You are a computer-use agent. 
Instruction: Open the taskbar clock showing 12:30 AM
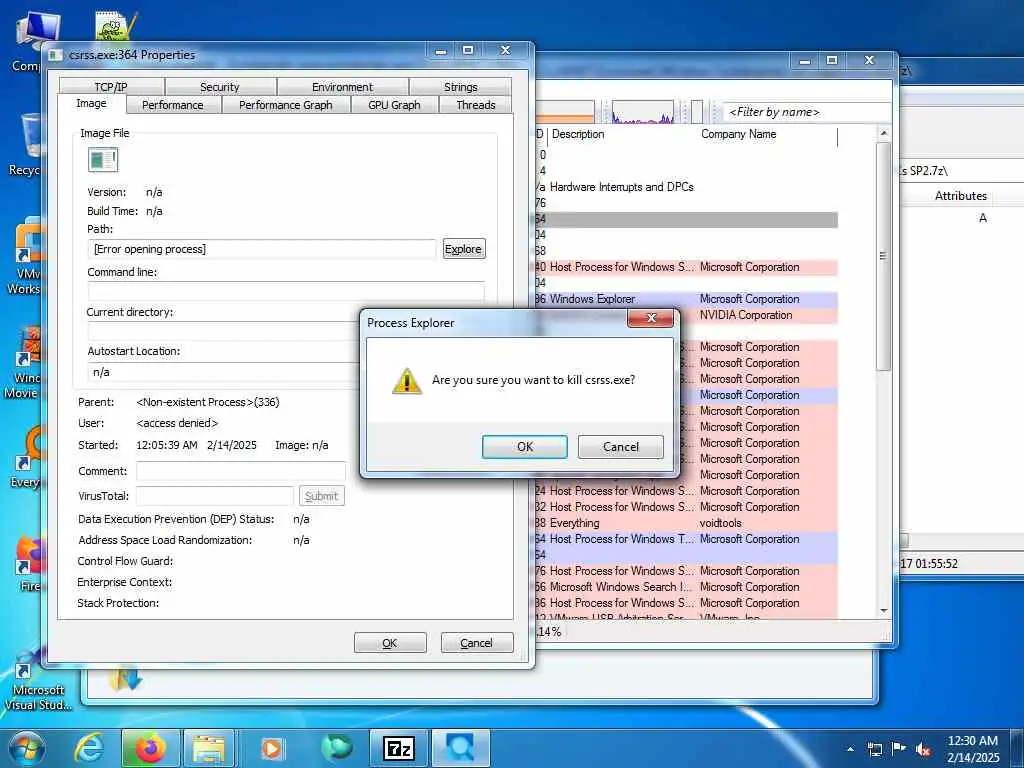[x=972, y=748]
